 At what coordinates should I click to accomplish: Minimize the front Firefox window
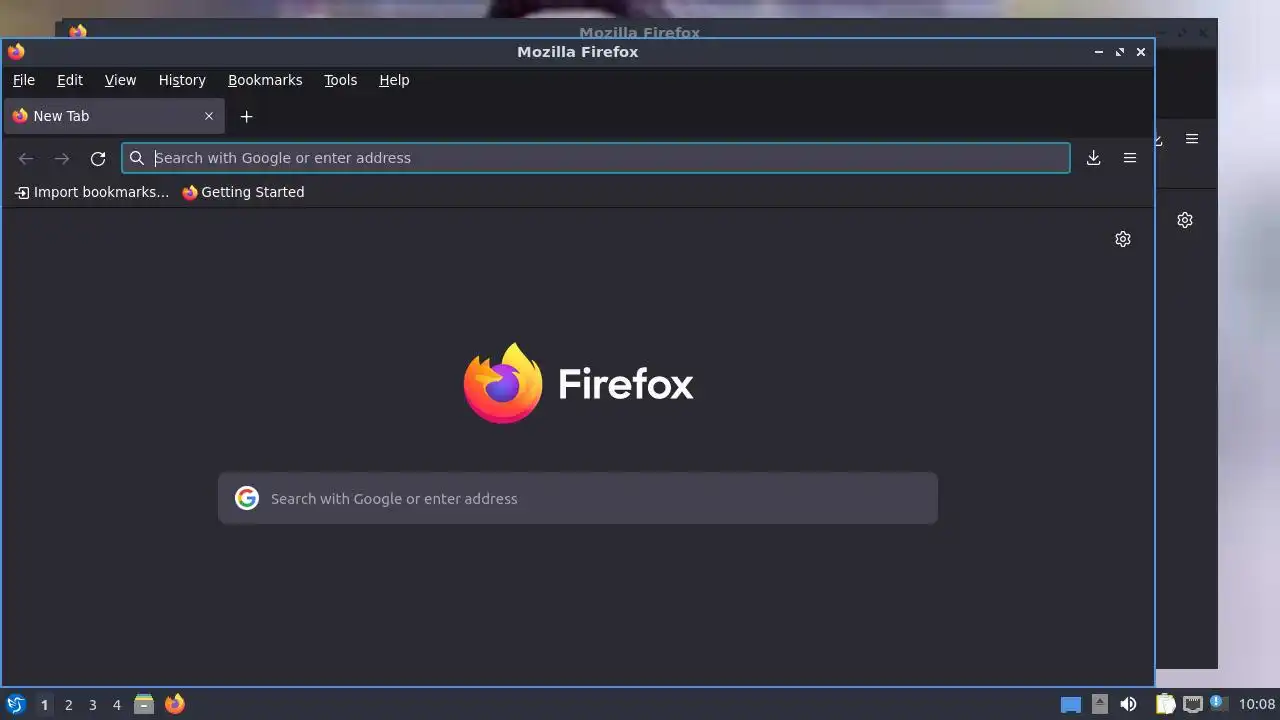(1099, 52)
